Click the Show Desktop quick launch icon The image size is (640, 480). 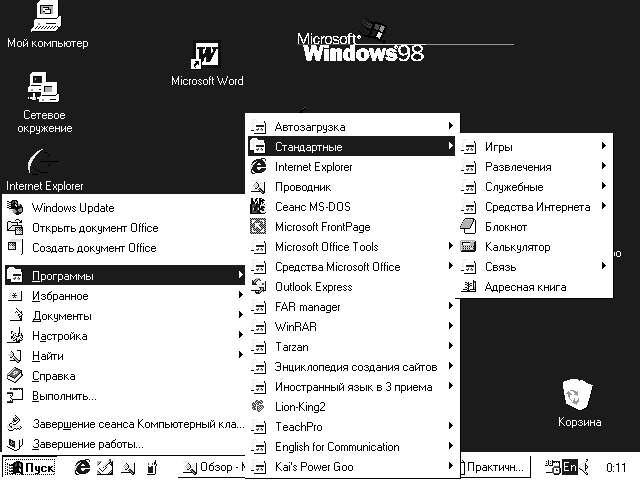tap(105, 467)
